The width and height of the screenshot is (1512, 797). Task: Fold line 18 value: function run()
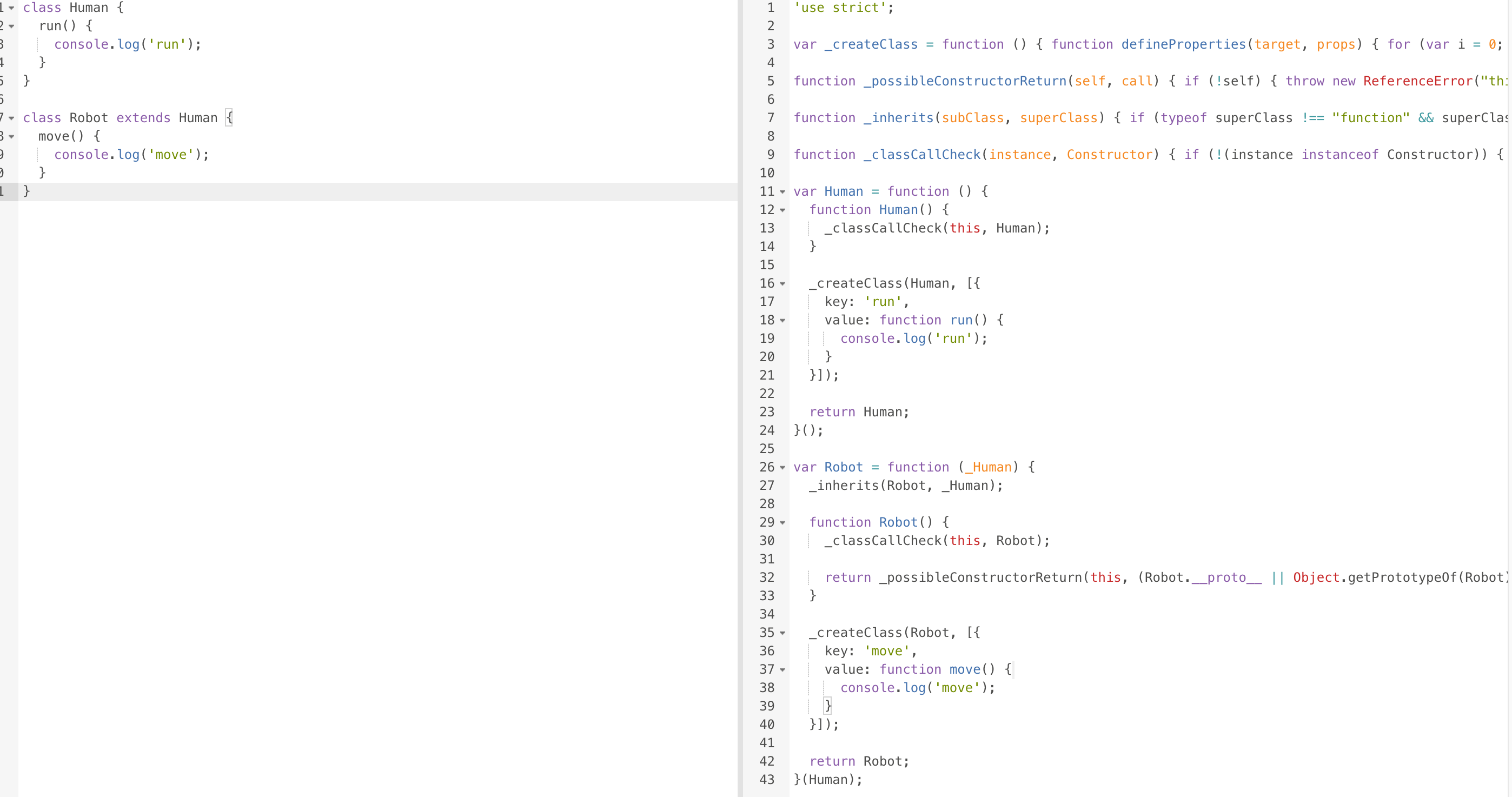[x=782, y=321]
